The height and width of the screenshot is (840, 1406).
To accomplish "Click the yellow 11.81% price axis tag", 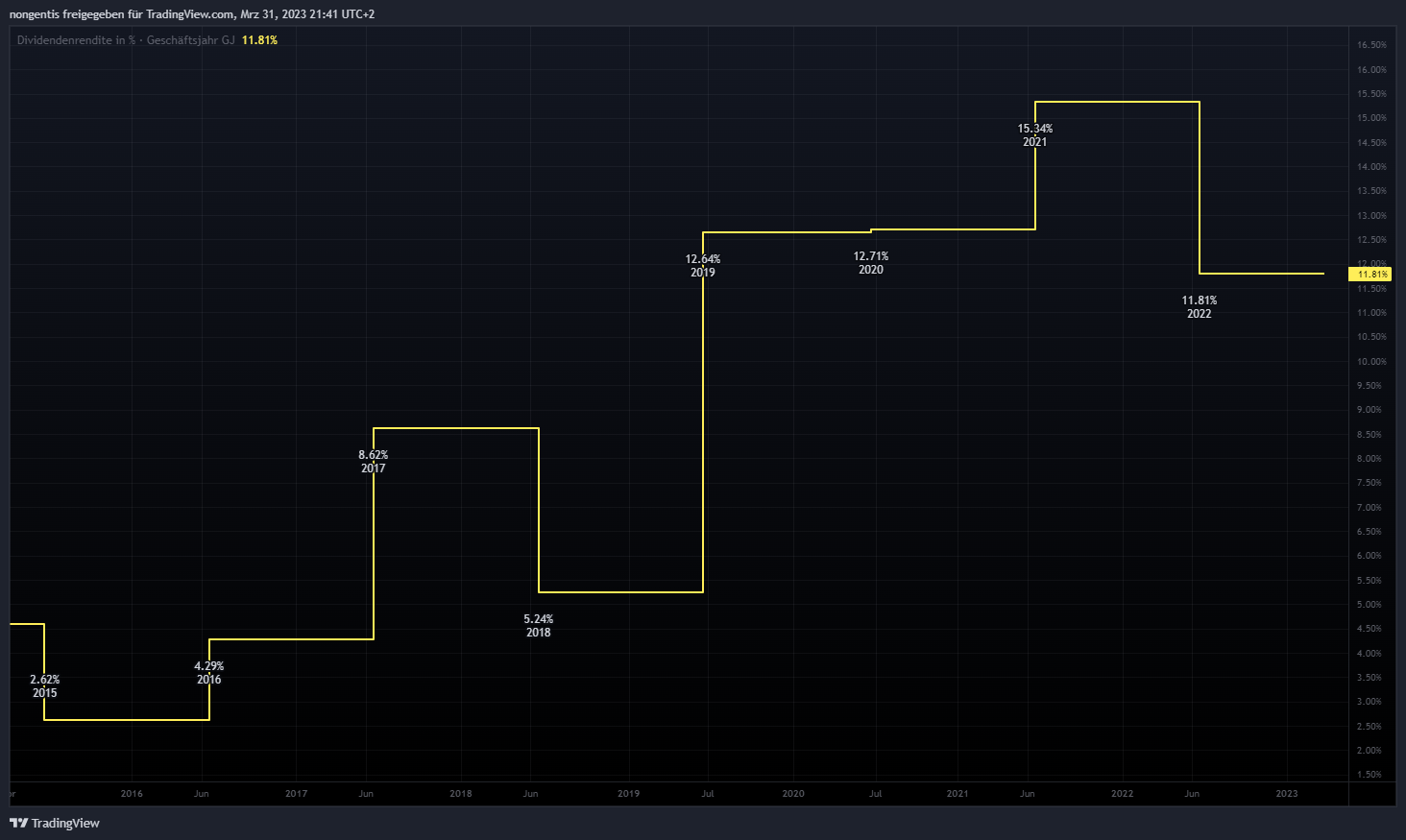I will click(x=1370, y=275).
